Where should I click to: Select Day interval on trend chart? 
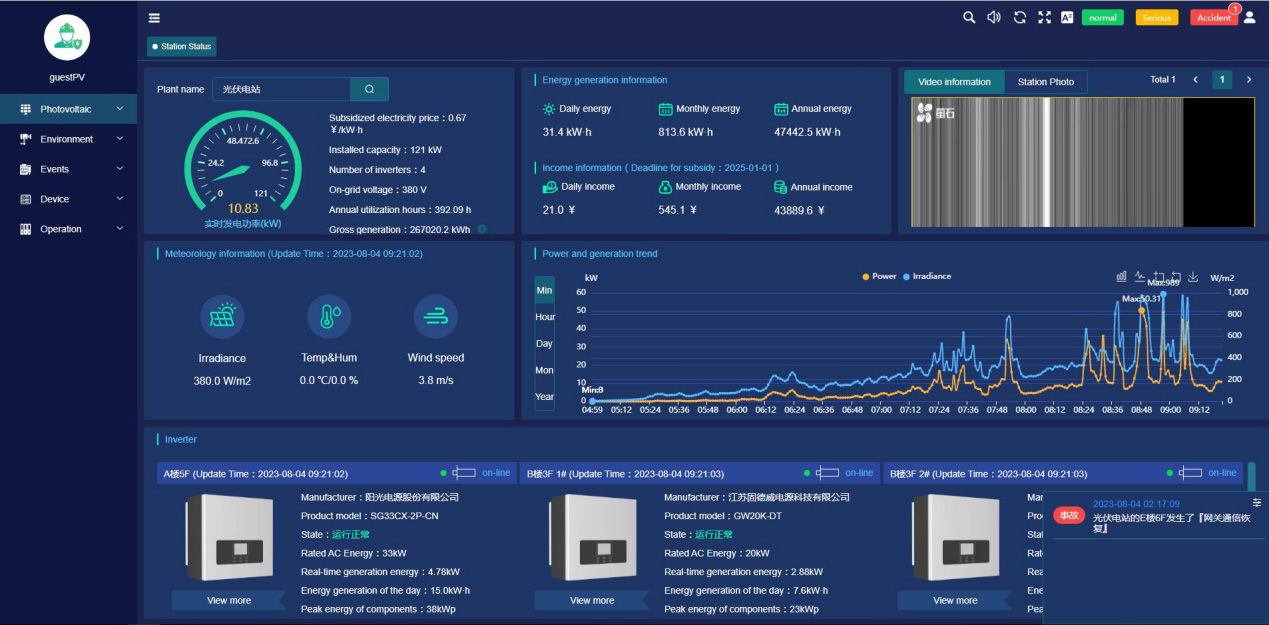544,344
